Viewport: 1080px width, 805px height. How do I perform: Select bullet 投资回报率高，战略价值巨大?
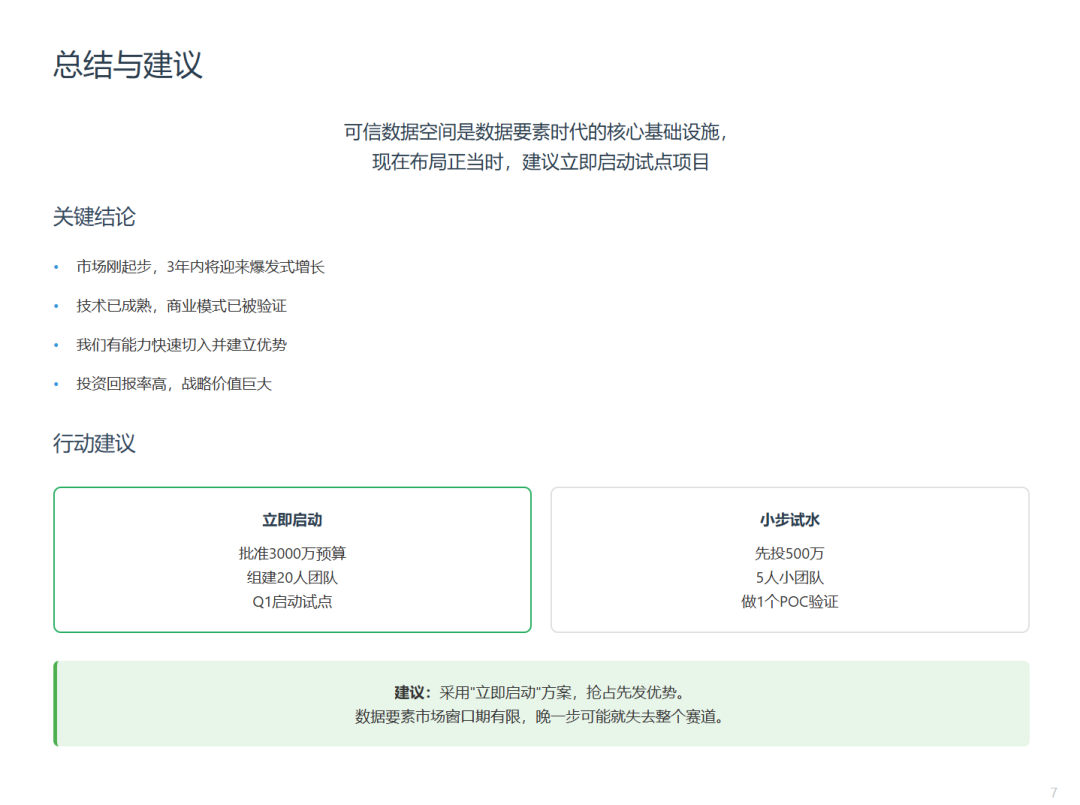[x=174, y=384]
